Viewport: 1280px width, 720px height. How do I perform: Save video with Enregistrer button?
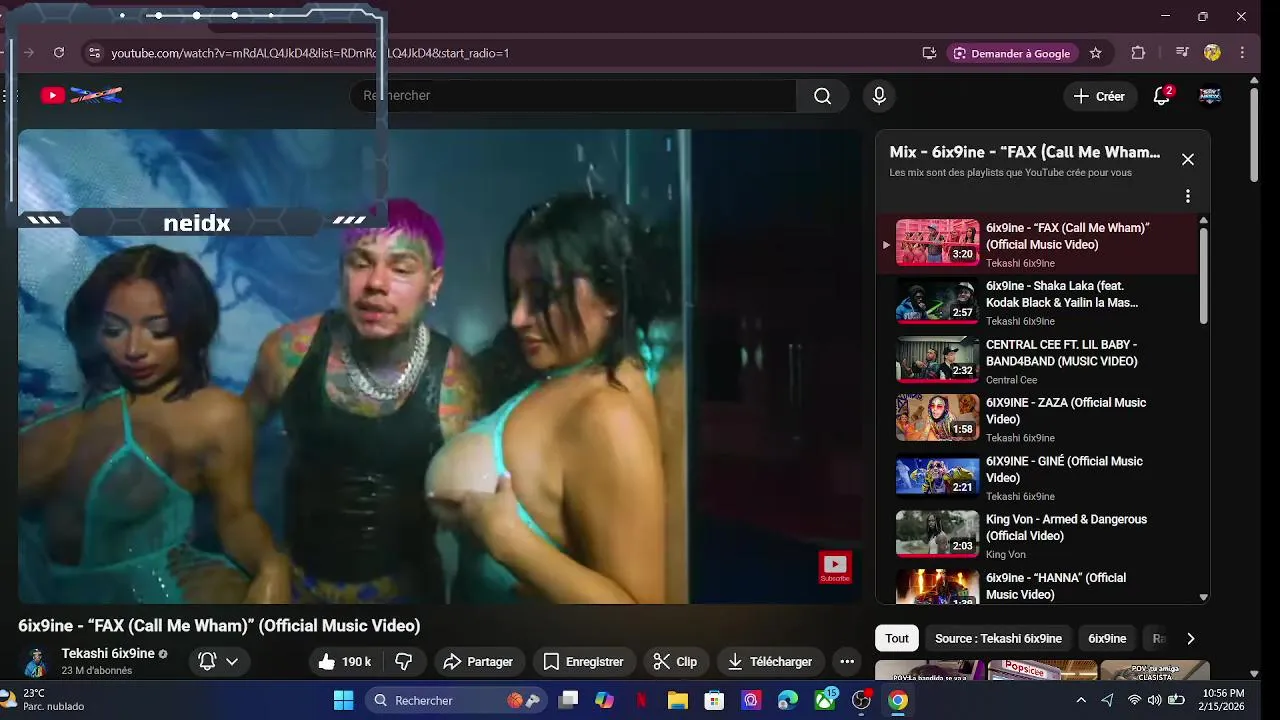click(x=583, y=661)
